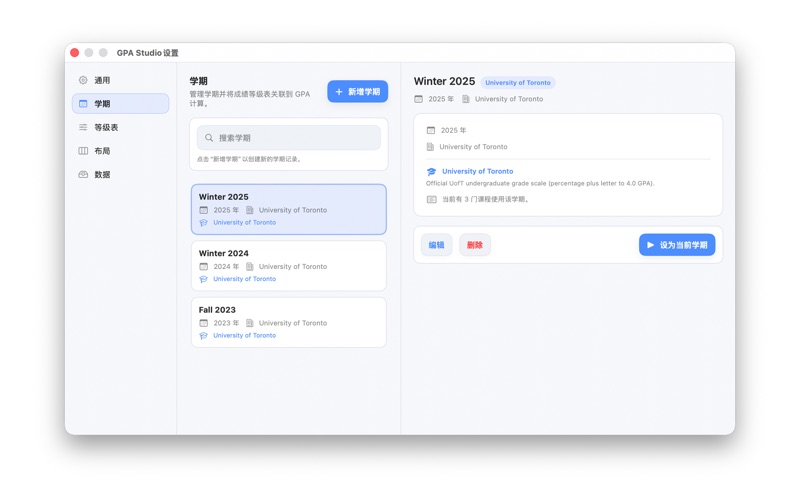The width and height of the screenshot is (800, 500).
Task: Click graduation cap icon in Winter 2025 card
Action: [204, 222]
